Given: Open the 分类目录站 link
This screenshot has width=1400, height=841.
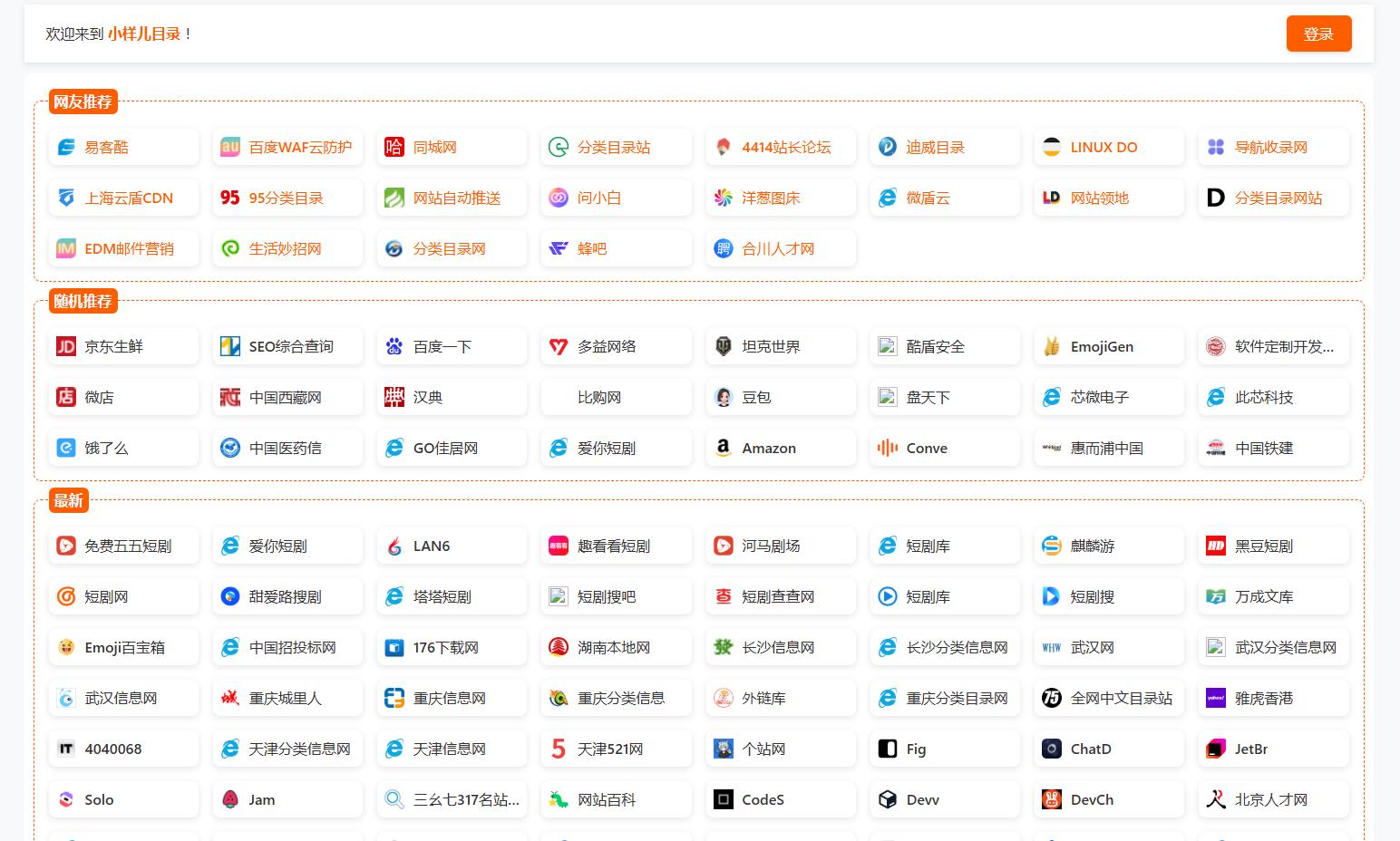Looking at the screenshot, I should point(614,147).
